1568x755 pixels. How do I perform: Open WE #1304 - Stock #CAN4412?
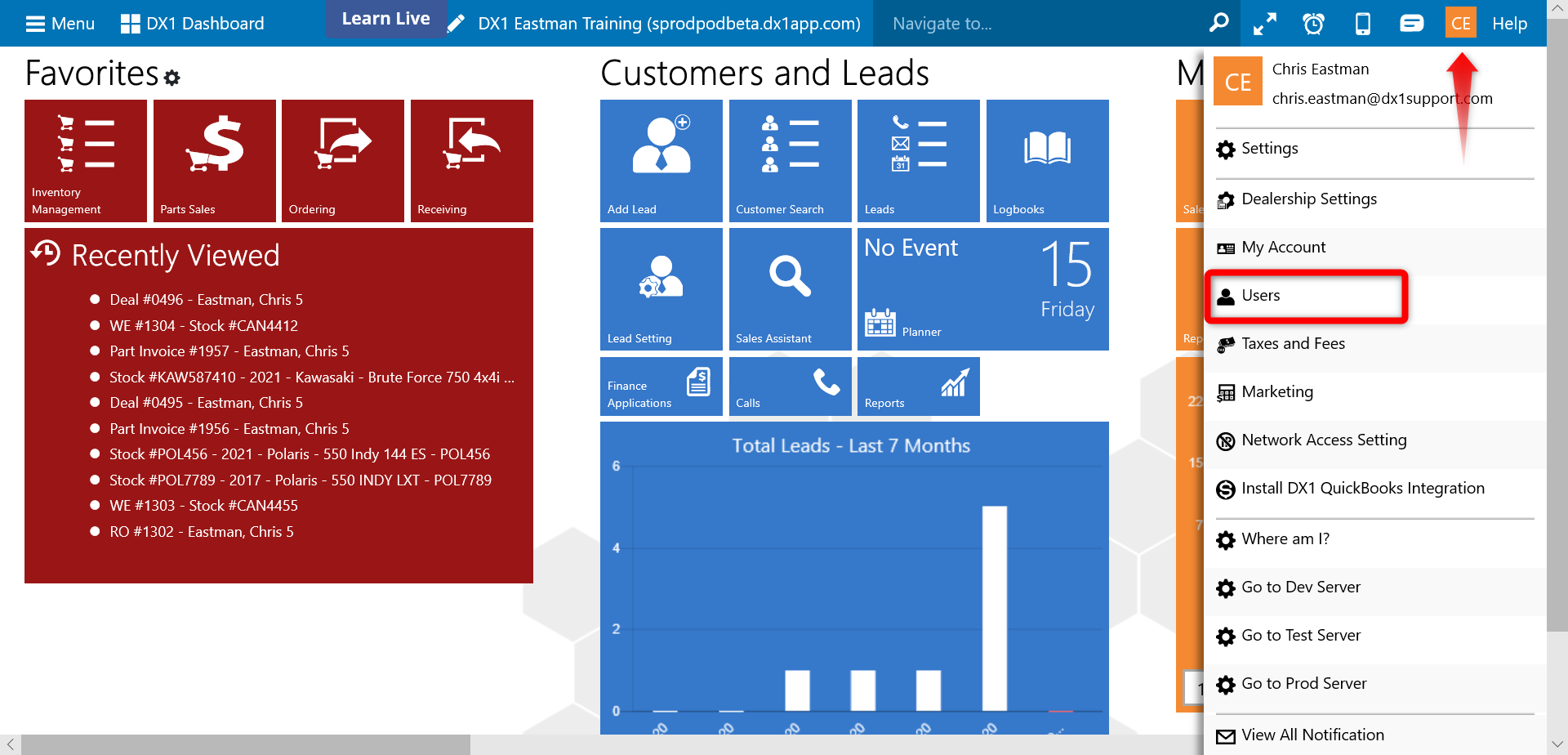pos(203,326)
